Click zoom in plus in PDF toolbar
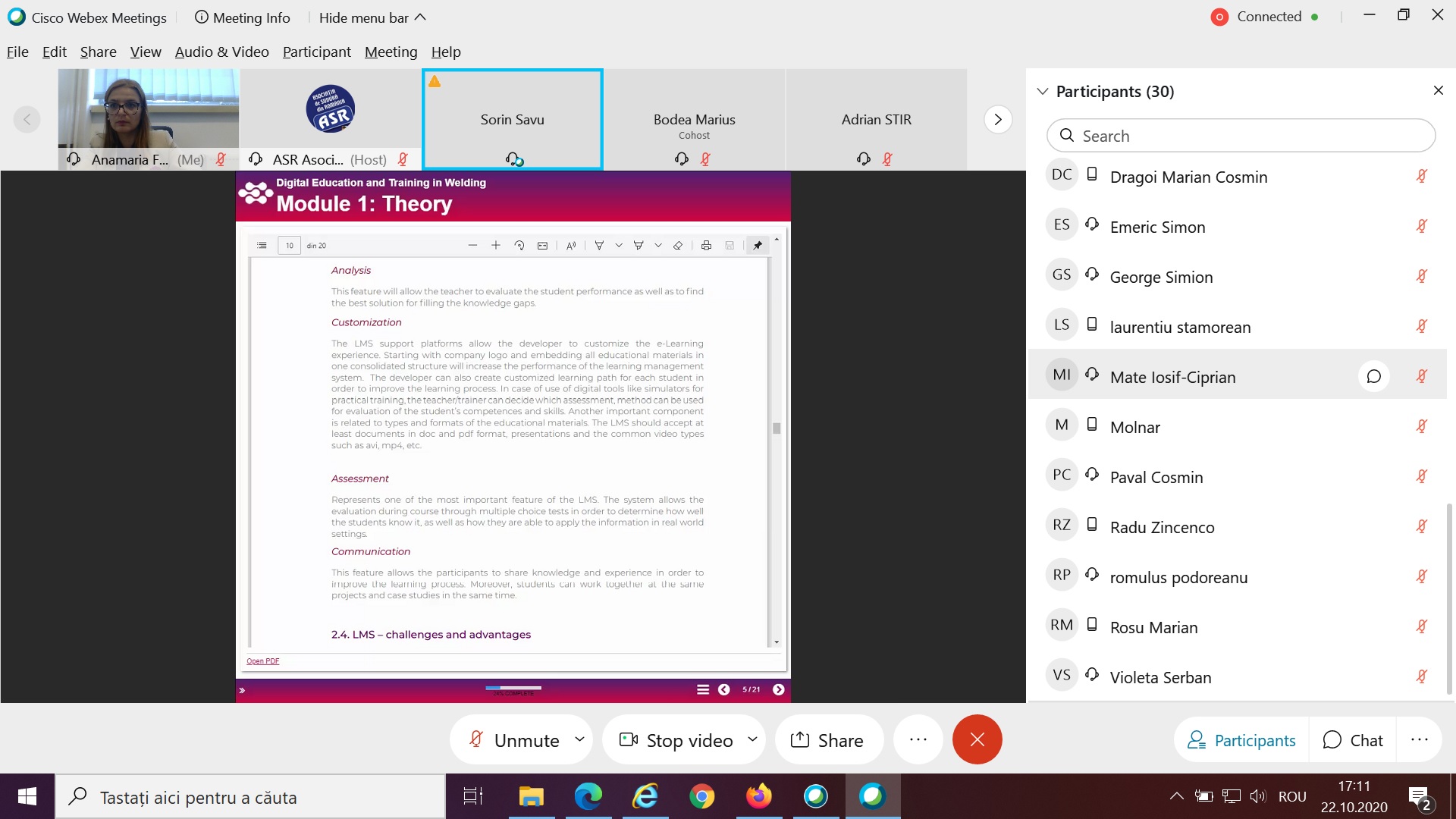Screen dimensions: 1456x819 click(496, 246)
